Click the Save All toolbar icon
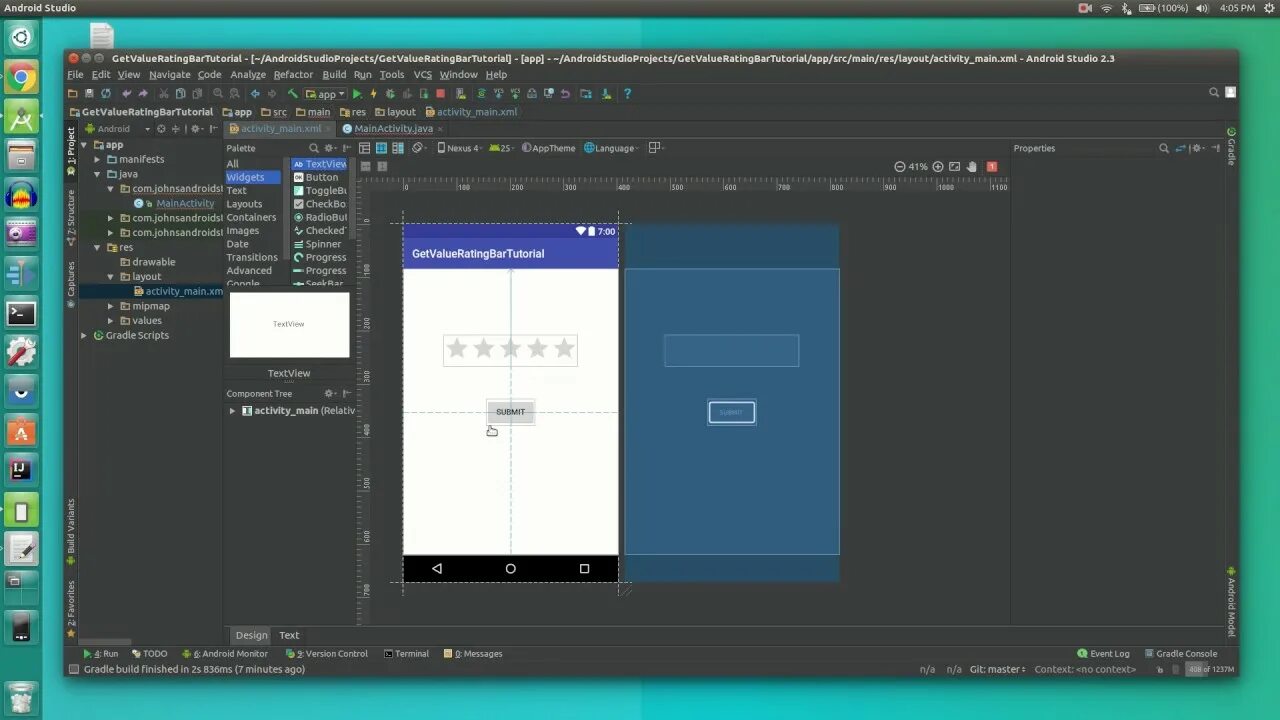Screen dimensions: 1280x720 point(89,94)
